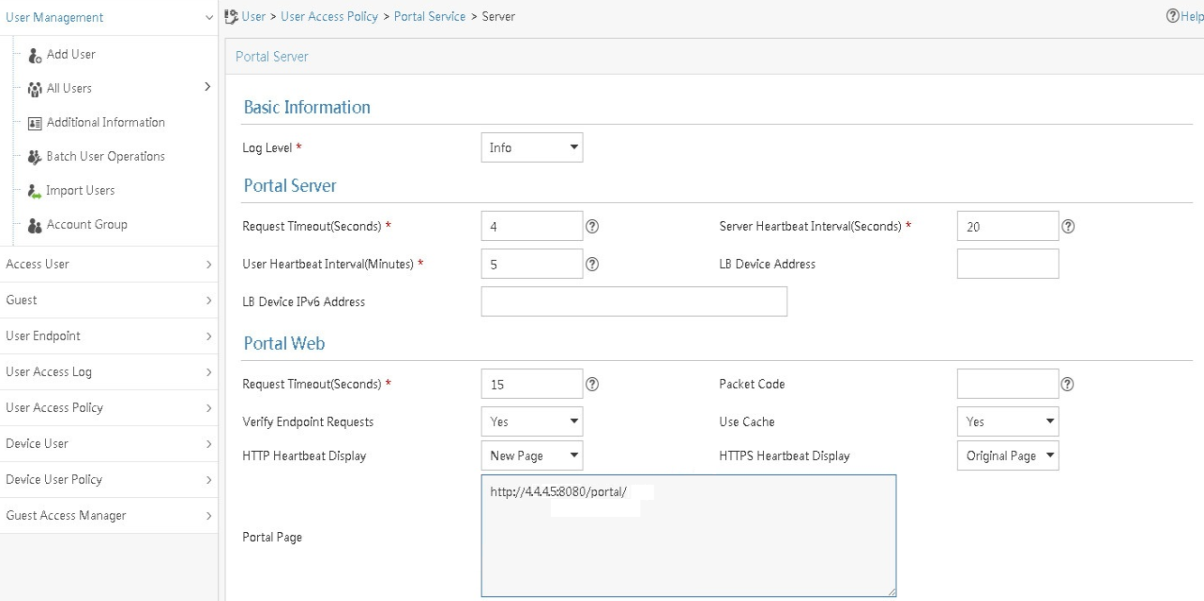Screen dimensions: 1204x601
Task: Click the LB Device Address field
Action: pyautogui.click(x=1008, y=264)
